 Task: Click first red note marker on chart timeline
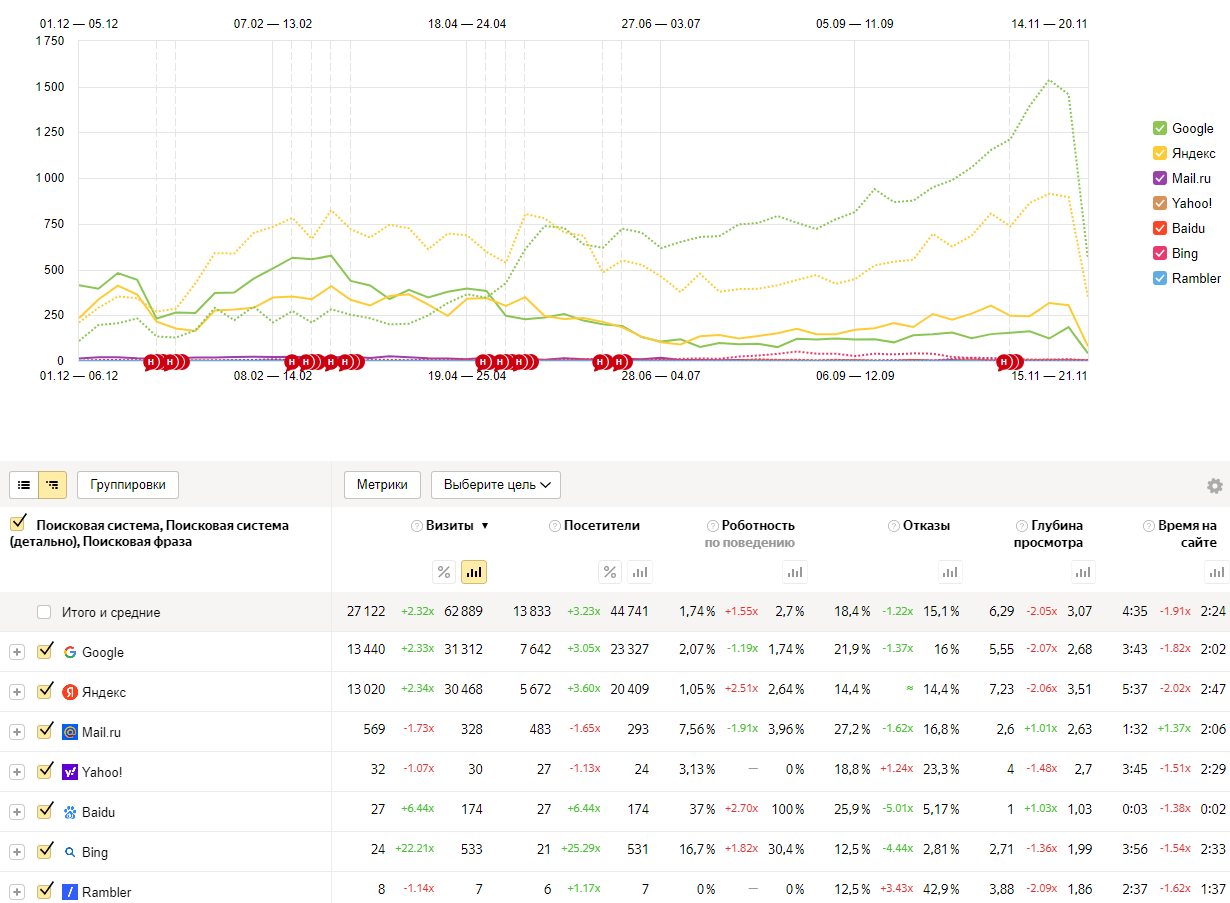(x=152, y=362)
